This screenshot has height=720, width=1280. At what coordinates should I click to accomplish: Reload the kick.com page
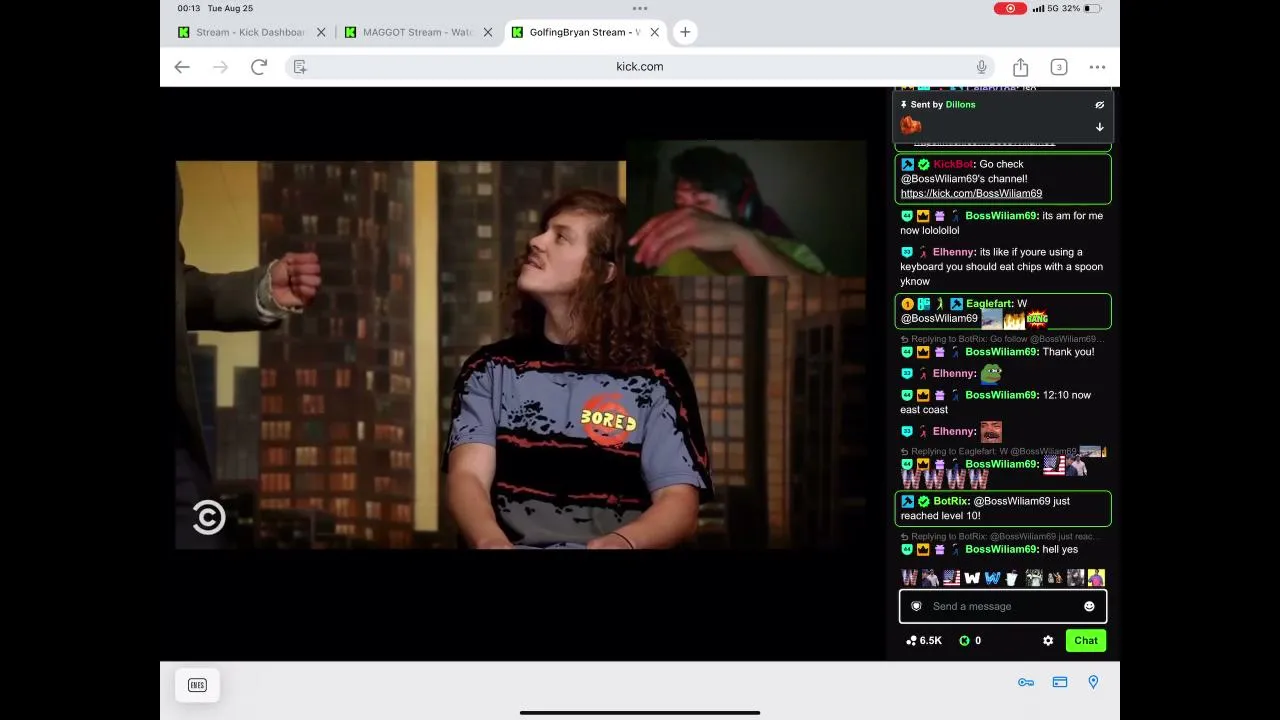pyautogui.click(x=259, y=67)
